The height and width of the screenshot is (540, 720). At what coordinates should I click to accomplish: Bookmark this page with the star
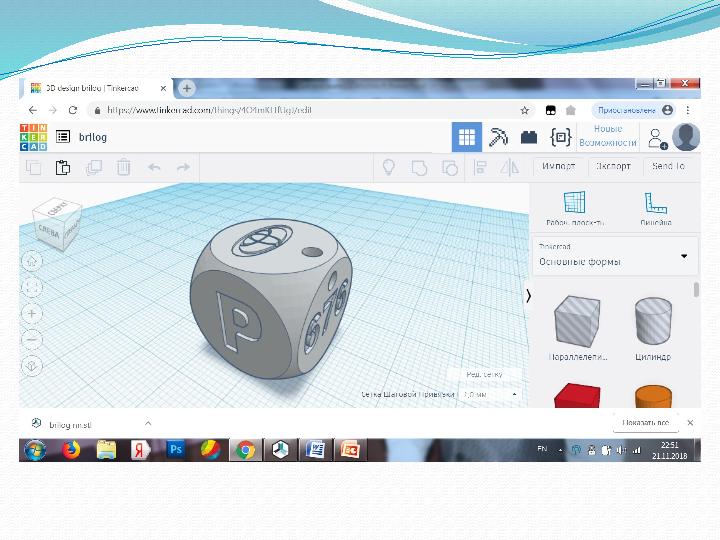[524, 110]
